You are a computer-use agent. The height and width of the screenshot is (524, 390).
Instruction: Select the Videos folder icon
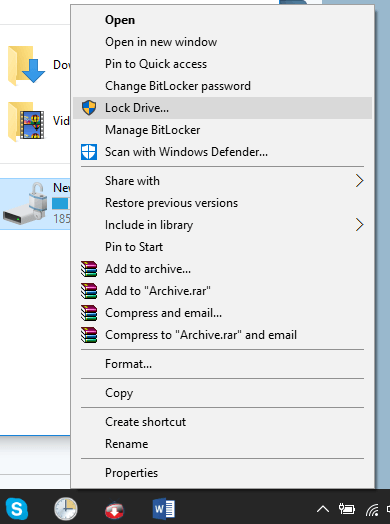click(26, 122)
